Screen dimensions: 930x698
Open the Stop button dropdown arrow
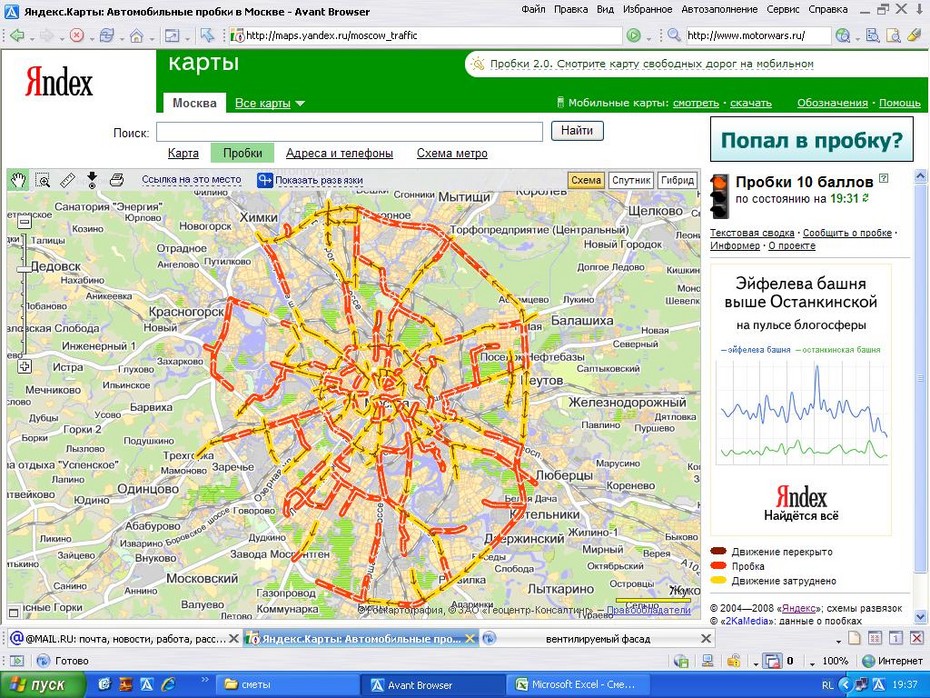[x=92, y=39]
